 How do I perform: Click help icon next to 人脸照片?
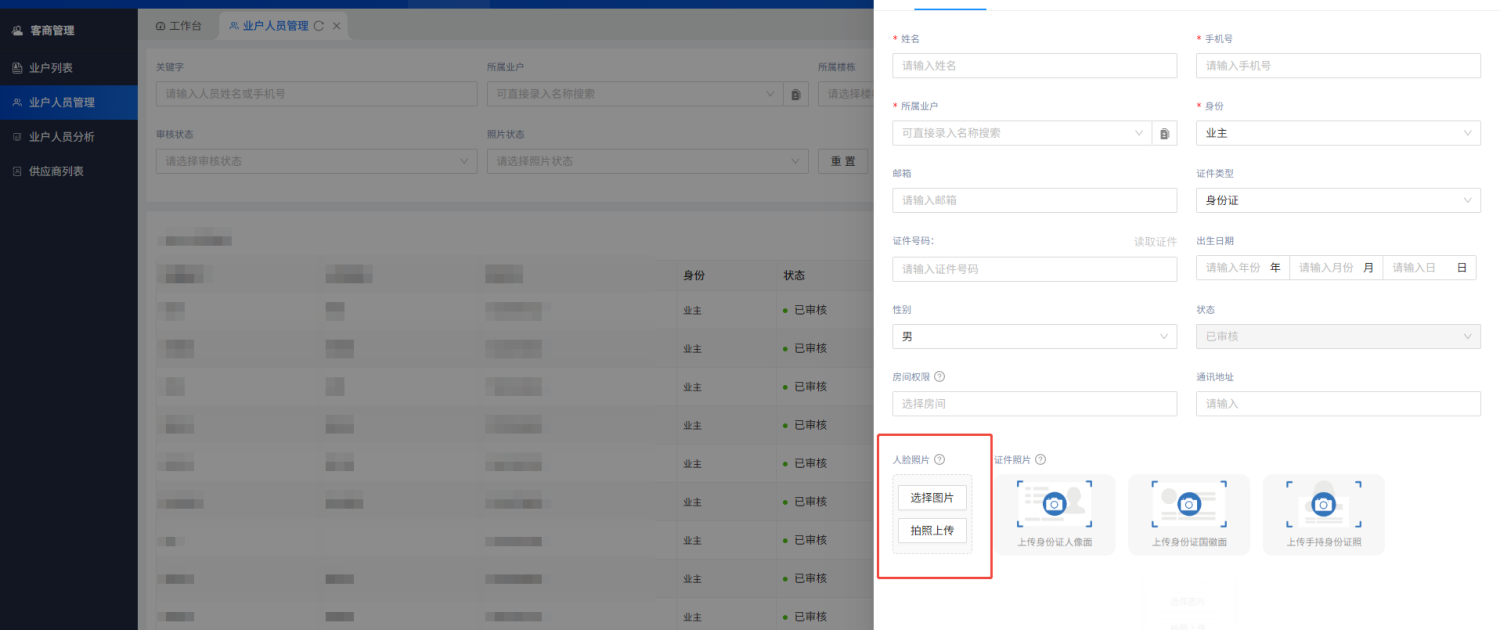tap(940, 460)
